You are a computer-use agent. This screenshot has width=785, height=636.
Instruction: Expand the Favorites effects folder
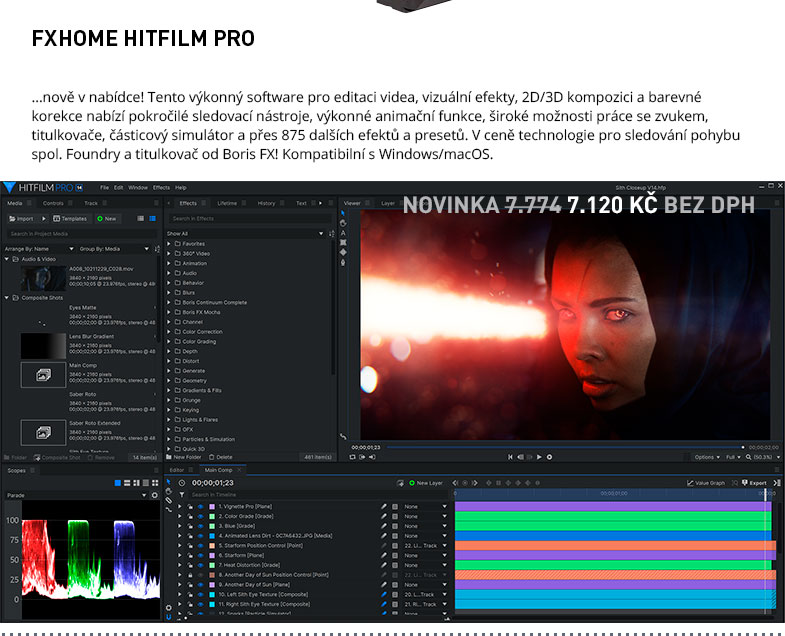pos(169,243)
